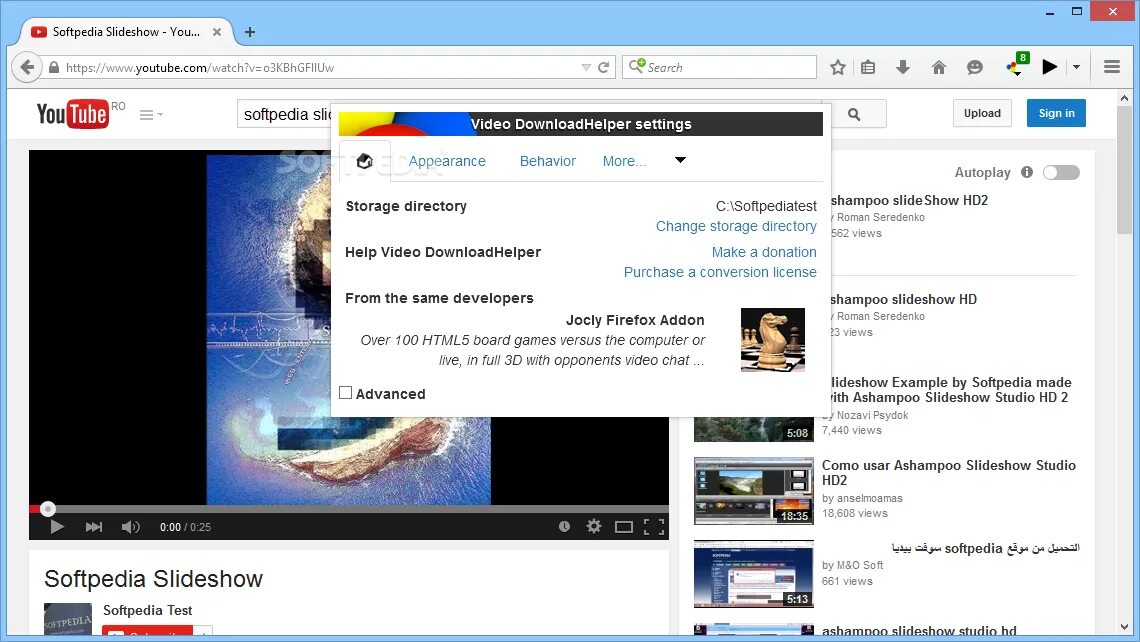The width and height of the screenshot is (1140, 642).
Task: Click the Watch Later clock icon
Action: [564, 526]
